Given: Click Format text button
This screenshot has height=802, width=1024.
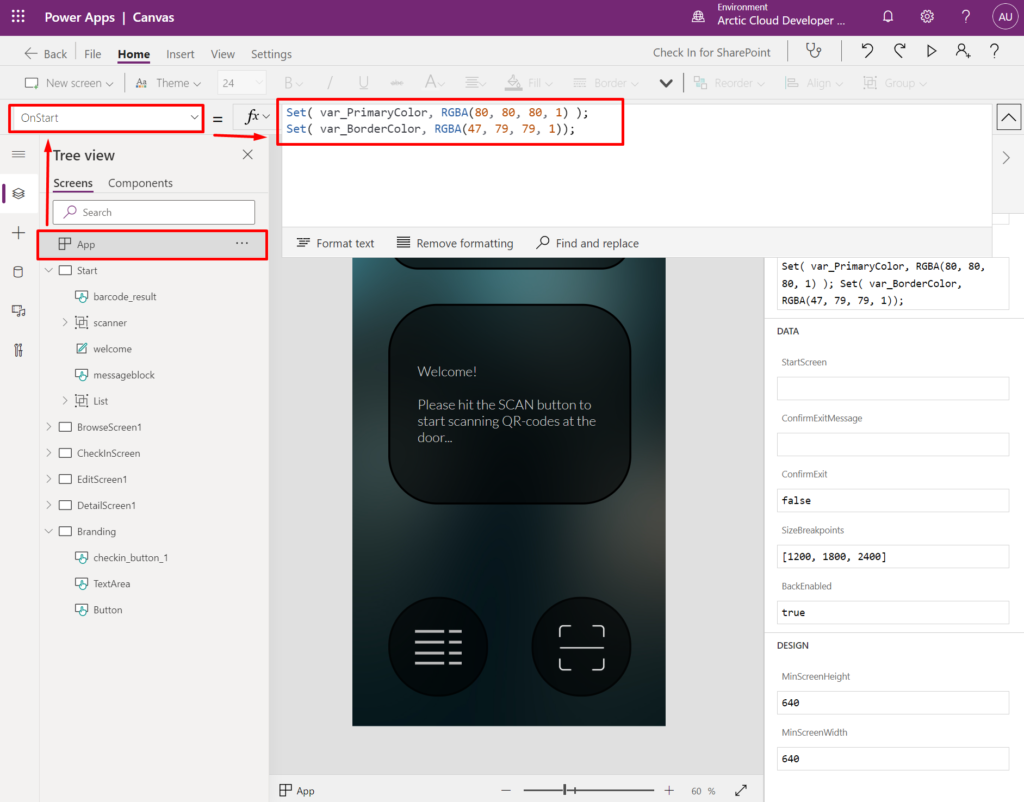Looking at the screenshot, I should (336, 243).
